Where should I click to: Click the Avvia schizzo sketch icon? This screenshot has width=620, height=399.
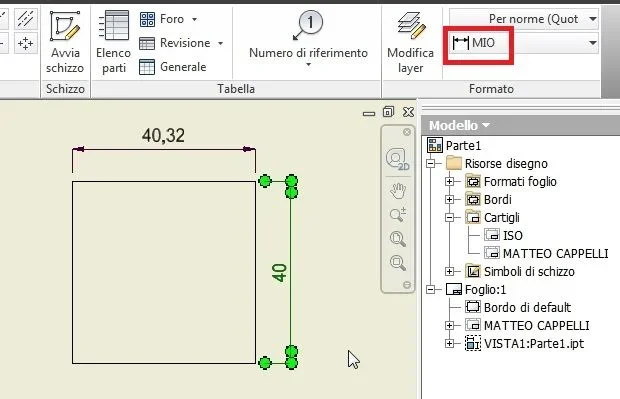65,26
